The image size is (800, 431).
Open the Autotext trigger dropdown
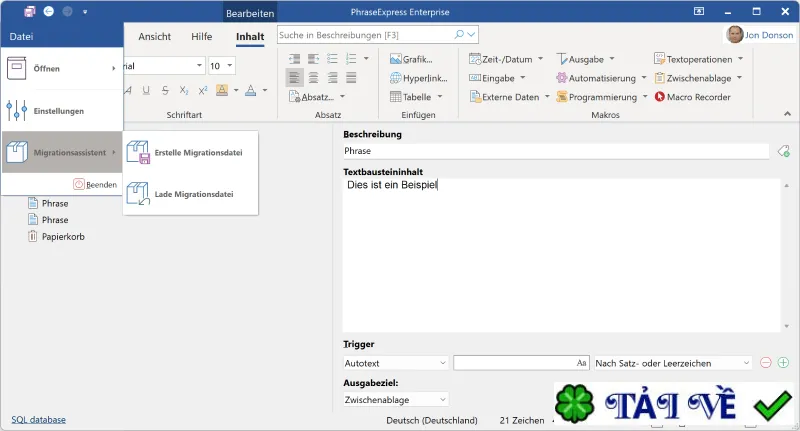pos(395,363)
